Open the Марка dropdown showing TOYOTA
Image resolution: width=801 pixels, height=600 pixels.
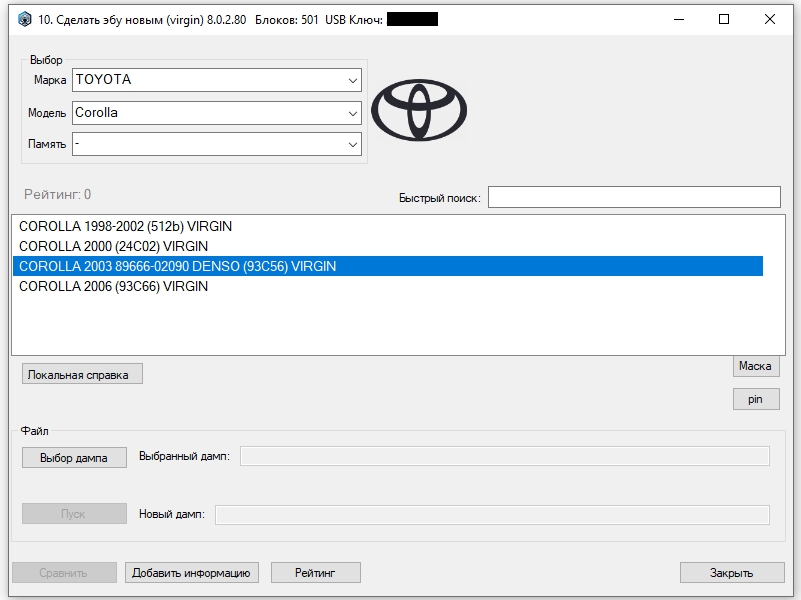pyautogui.click(x=217, y=80)
